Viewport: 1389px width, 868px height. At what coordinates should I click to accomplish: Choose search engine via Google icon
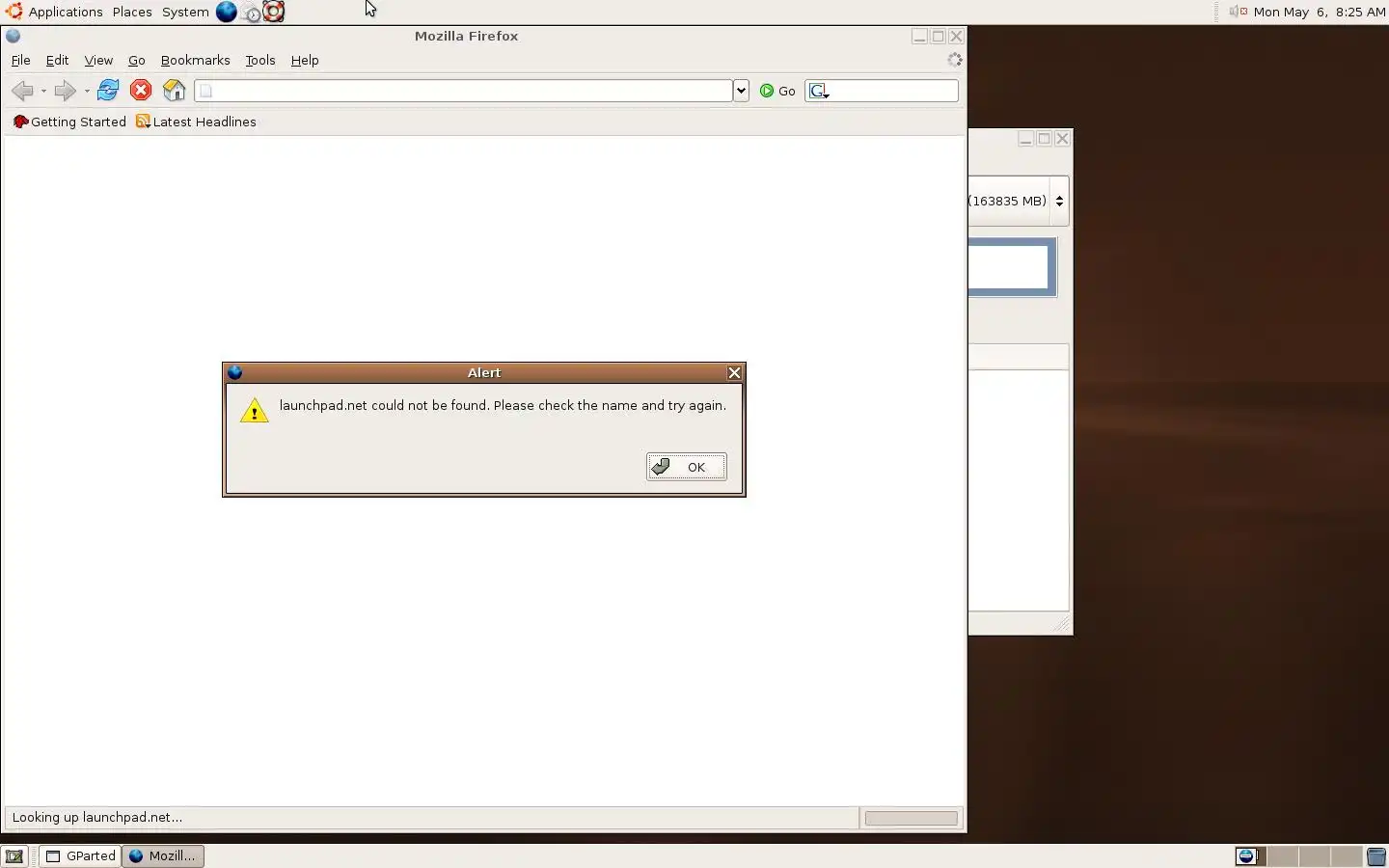819,91
